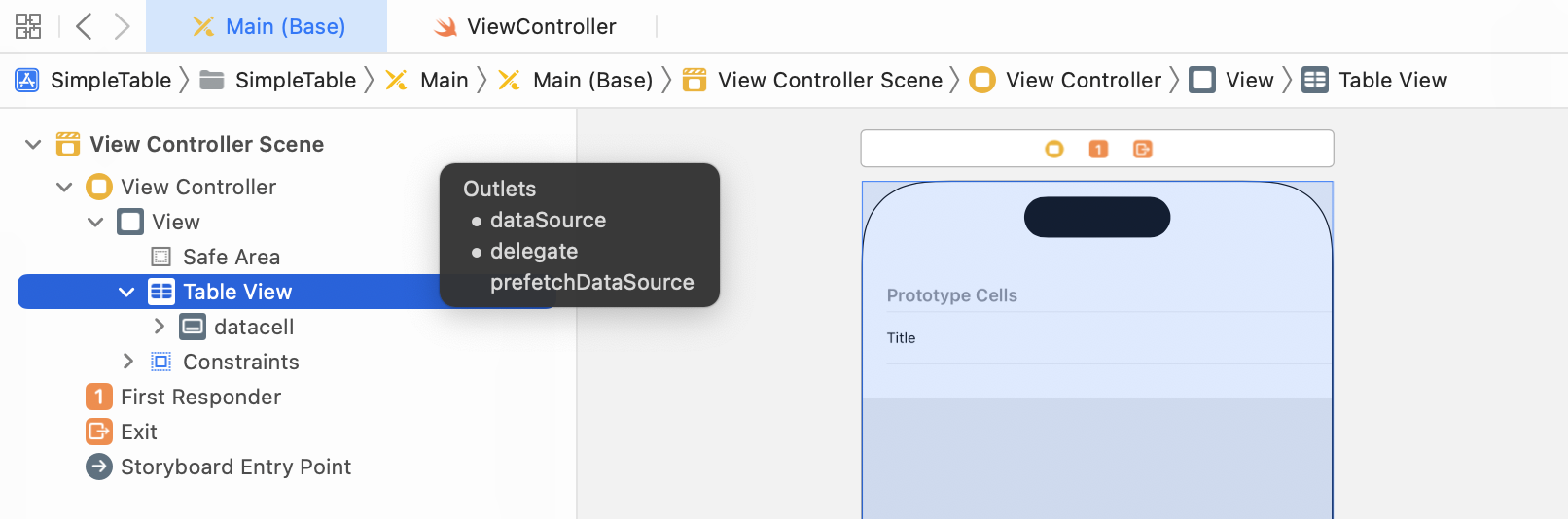Switch to the ViewController tab
Screen dimensions: 1568x519
pyautogui.click(x=524, y=26)
